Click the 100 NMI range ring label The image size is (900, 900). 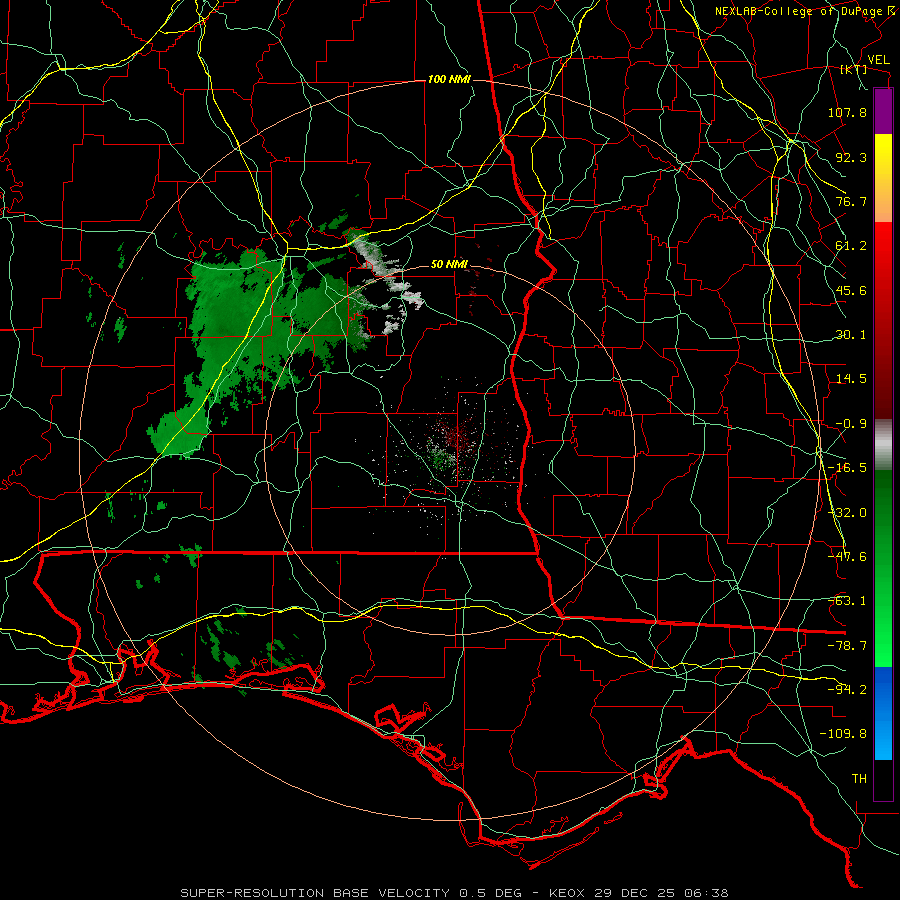449,79
